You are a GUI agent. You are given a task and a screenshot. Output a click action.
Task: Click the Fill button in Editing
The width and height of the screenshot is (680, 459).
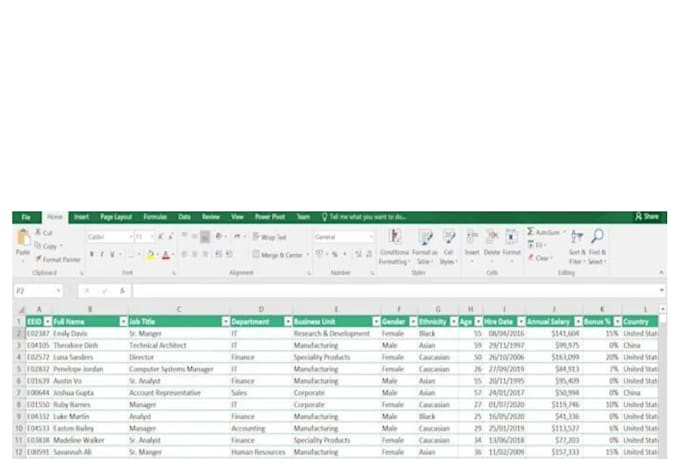536,245
